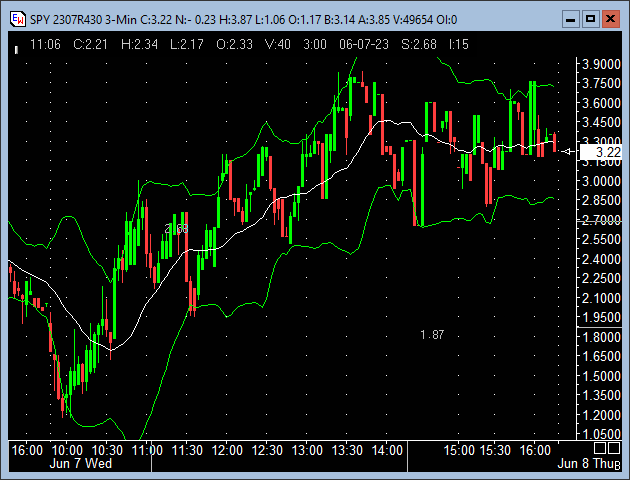The height and width of the screenshot is (480, 630).
Task: Click the 3.9000 price axis label
Action: [601, 64]
